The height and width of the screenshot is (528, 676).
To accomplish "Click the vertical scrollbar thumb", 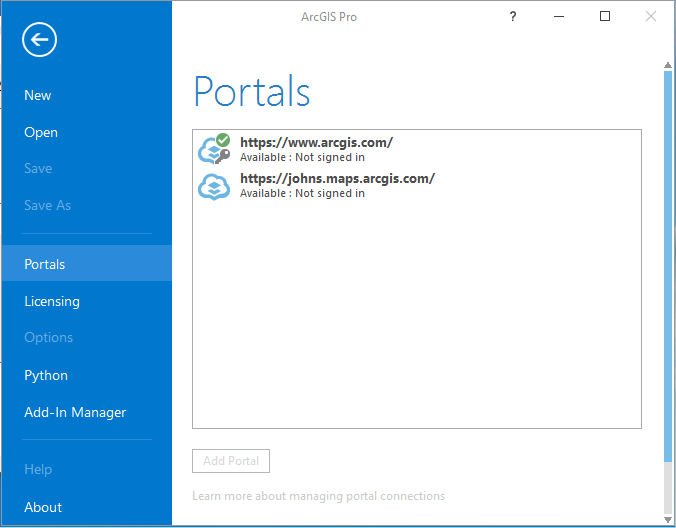I will pos(668,266).
